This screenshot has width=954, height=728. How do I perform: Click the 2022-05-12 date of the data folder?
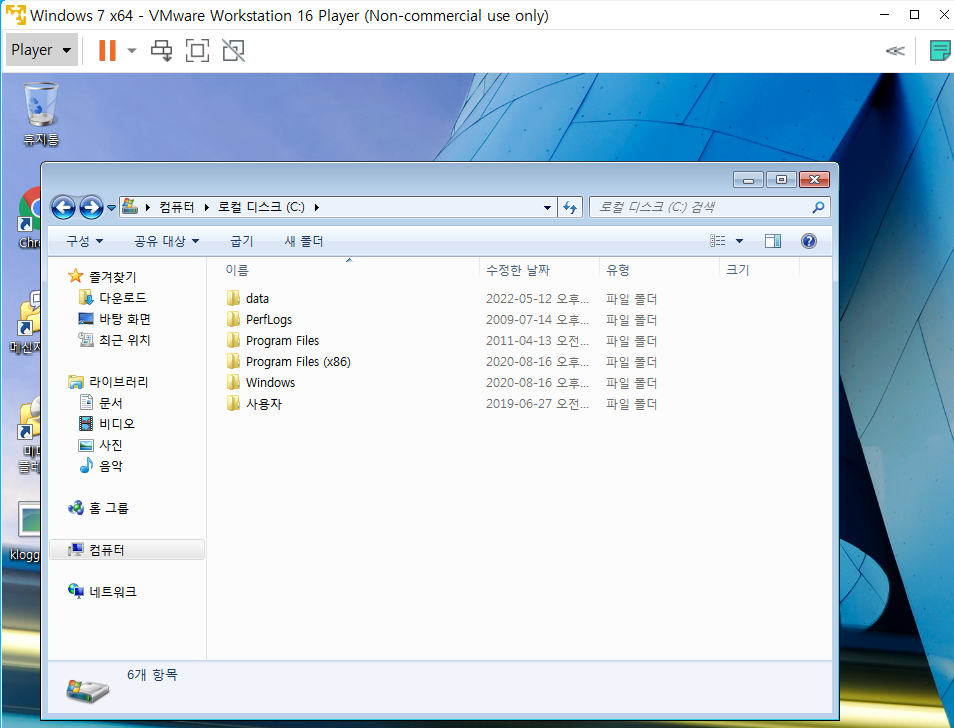pyautogui.click(x=537, y=299)
